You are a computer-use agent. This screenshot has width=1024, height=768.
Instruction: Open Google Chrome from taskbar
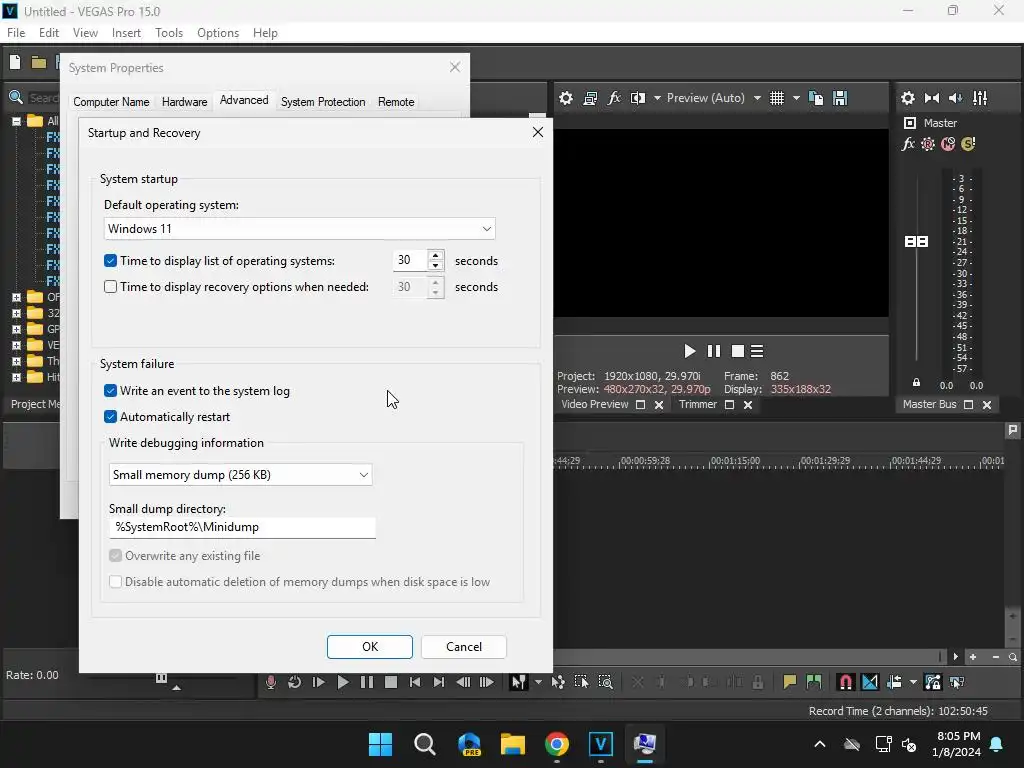(556, 744)
